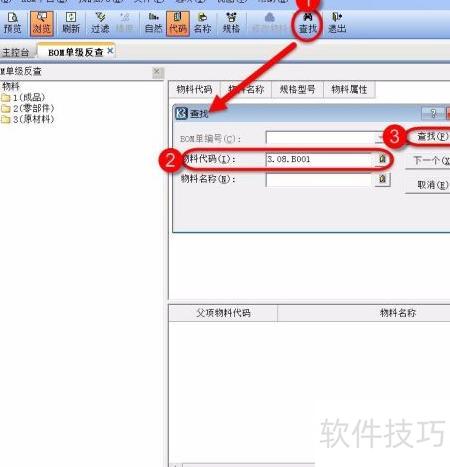Switch display to 名称 name
This screenshot has height=467, width=450.
pyautogui.click(x=202, y=23)
